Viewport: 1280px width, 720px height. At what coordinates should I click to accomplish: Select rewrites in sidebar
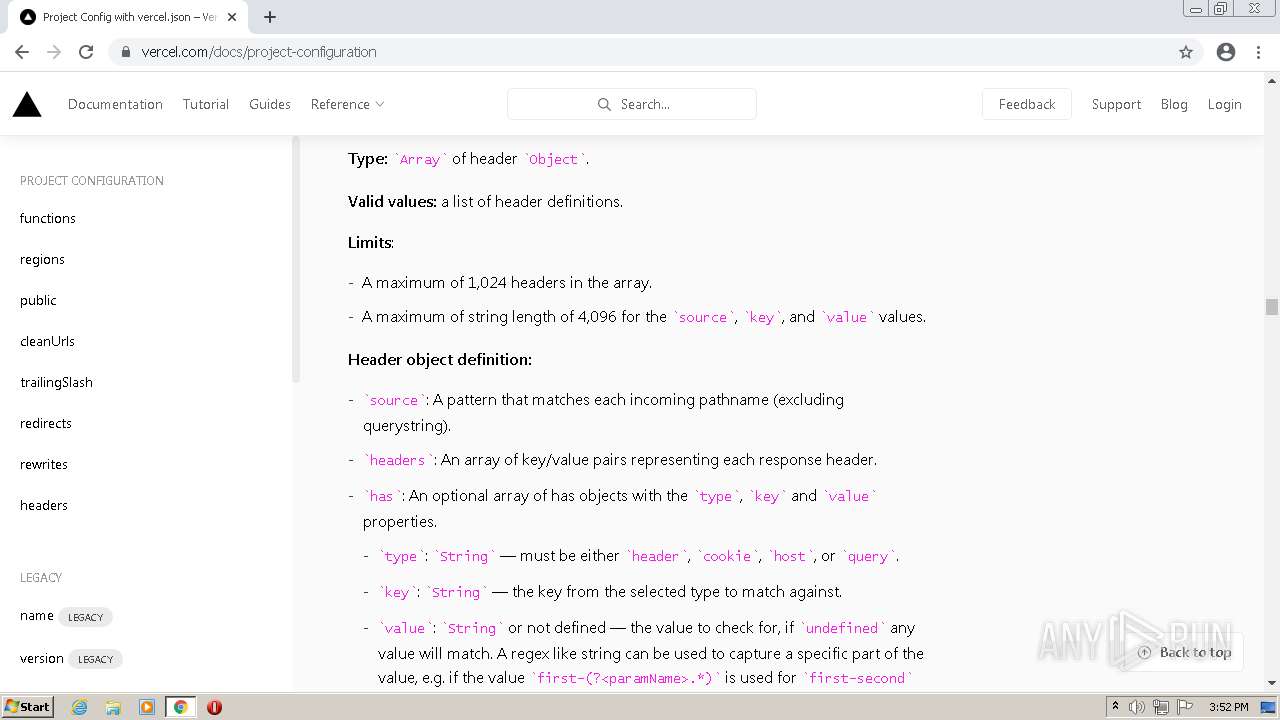(44, 464)
